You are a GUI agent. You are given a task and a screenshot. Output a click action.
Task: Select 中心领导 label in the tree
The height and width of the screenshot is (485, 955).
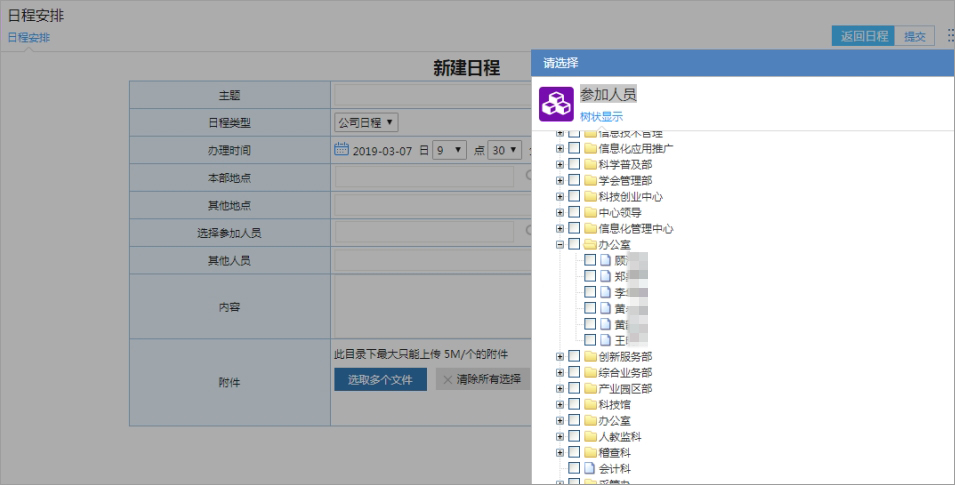click(x=620, y=213)
